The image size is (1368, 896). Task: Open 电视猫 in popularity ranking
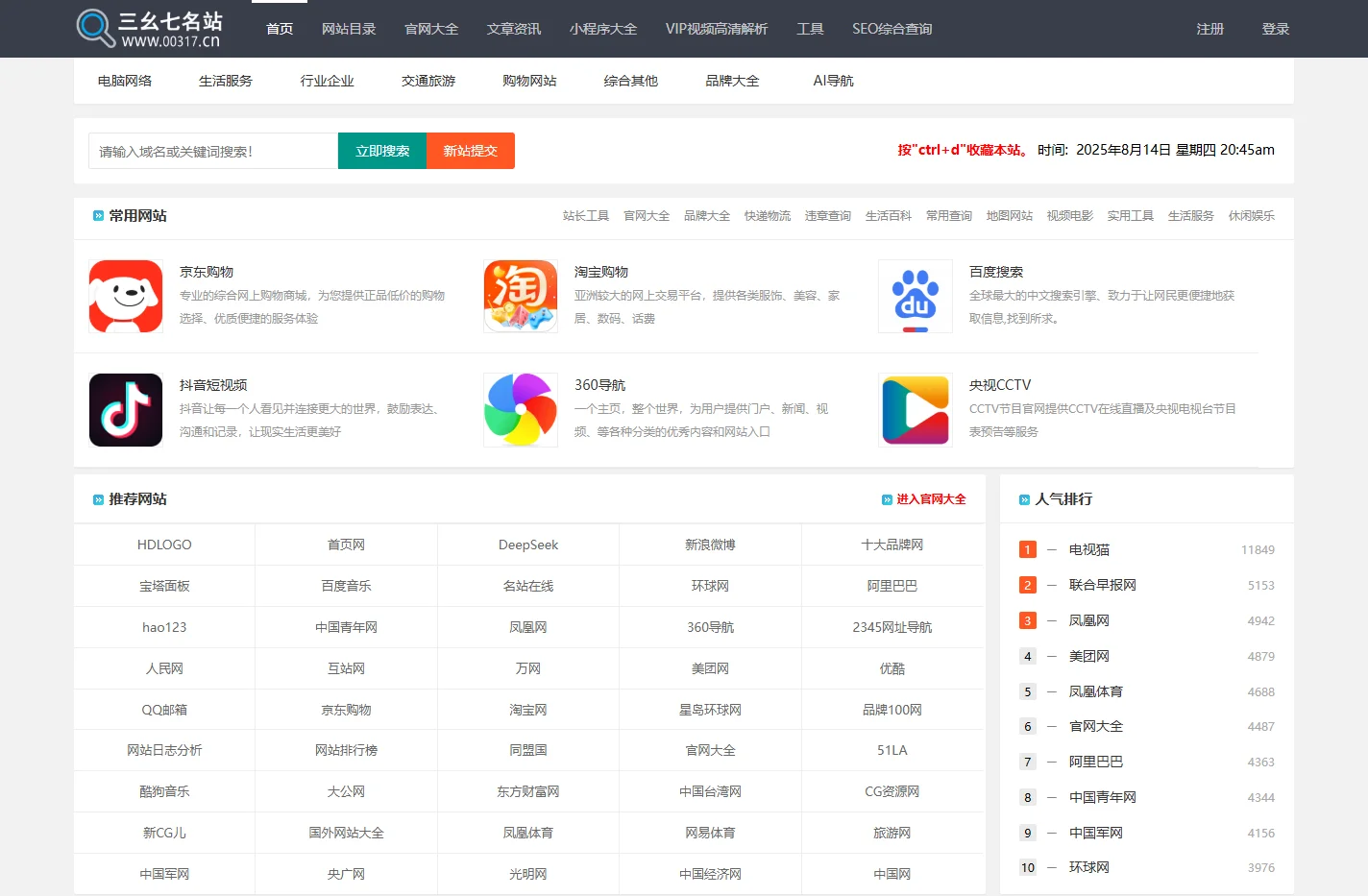click(1089, 549)
